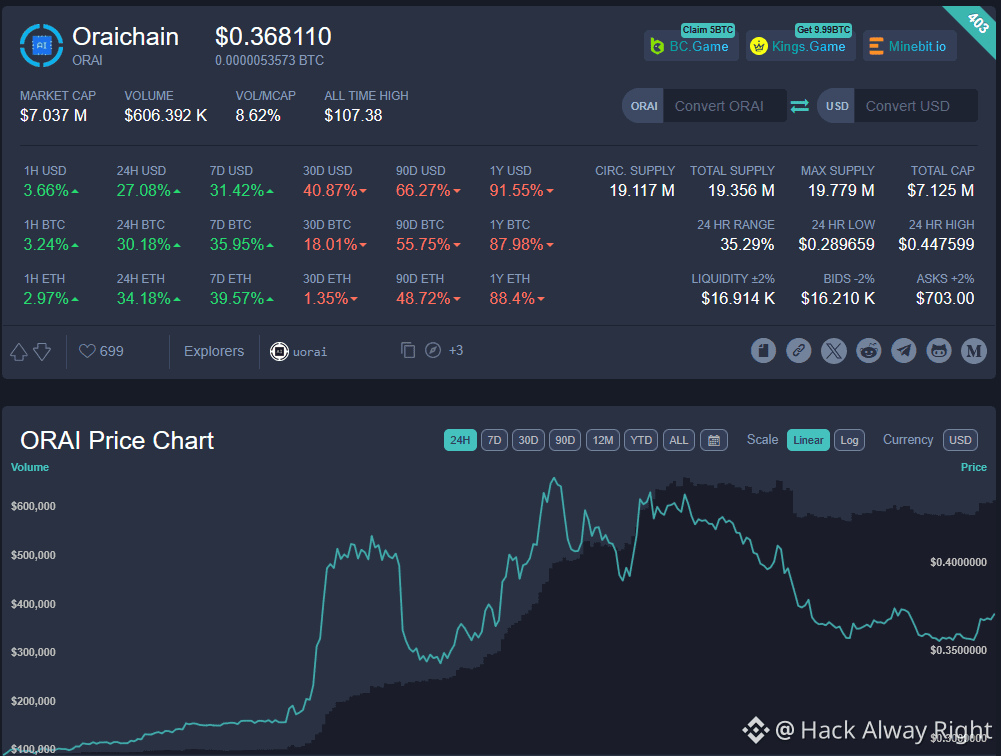Click the Oraichain logo icon
Screen dimensions: 1001x756
(41, 45)
